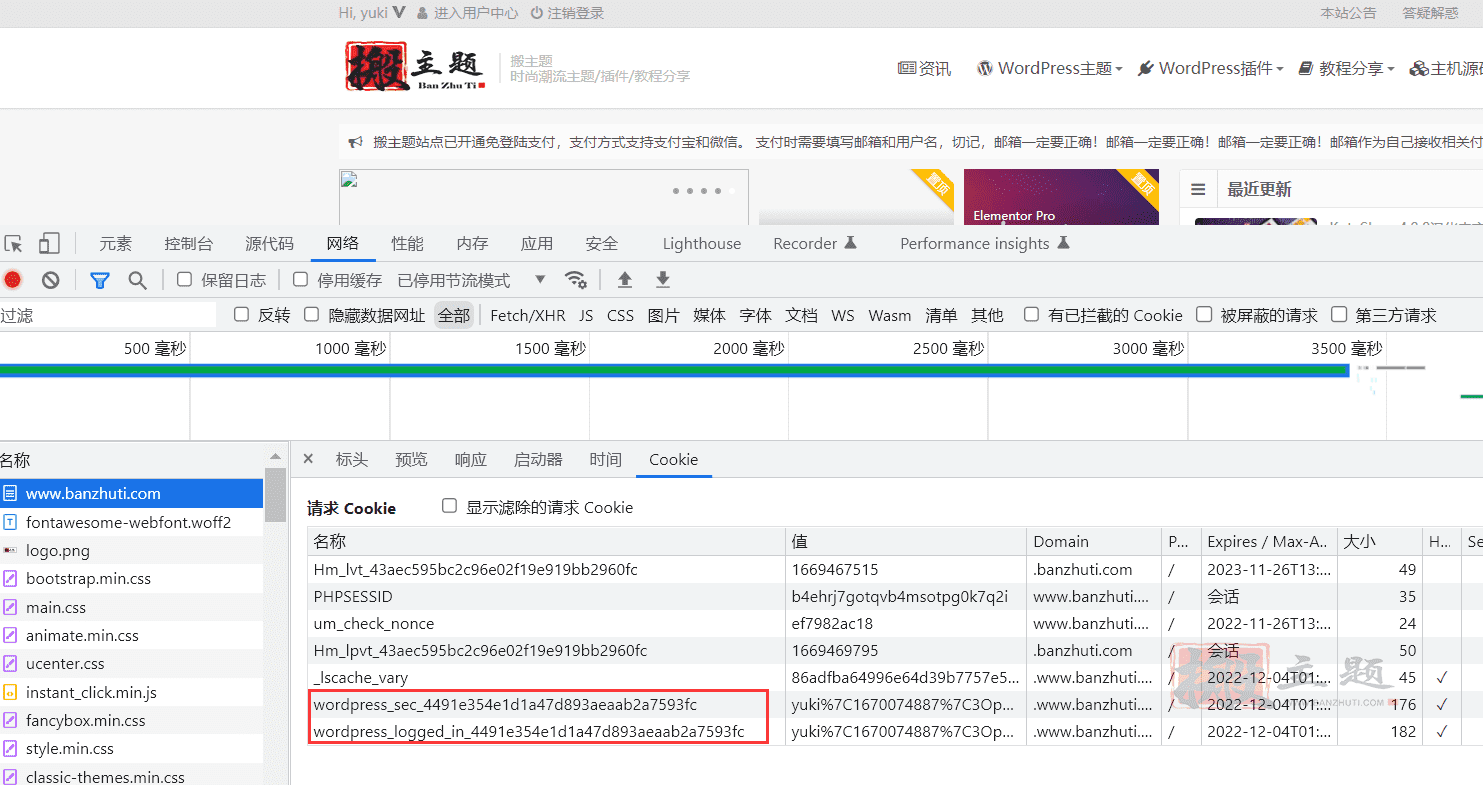Select the Fetch/XHR type filter
Viewport: 1483px width, 785px height.
pyautogui.click(x=528, y=315)
